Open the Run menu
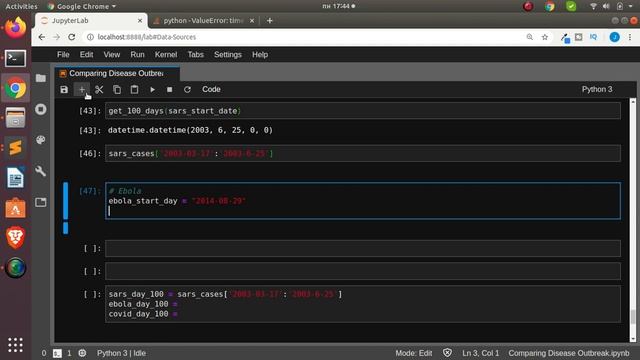The height and width of the screenshot is (360, 640). coord(138,55)
